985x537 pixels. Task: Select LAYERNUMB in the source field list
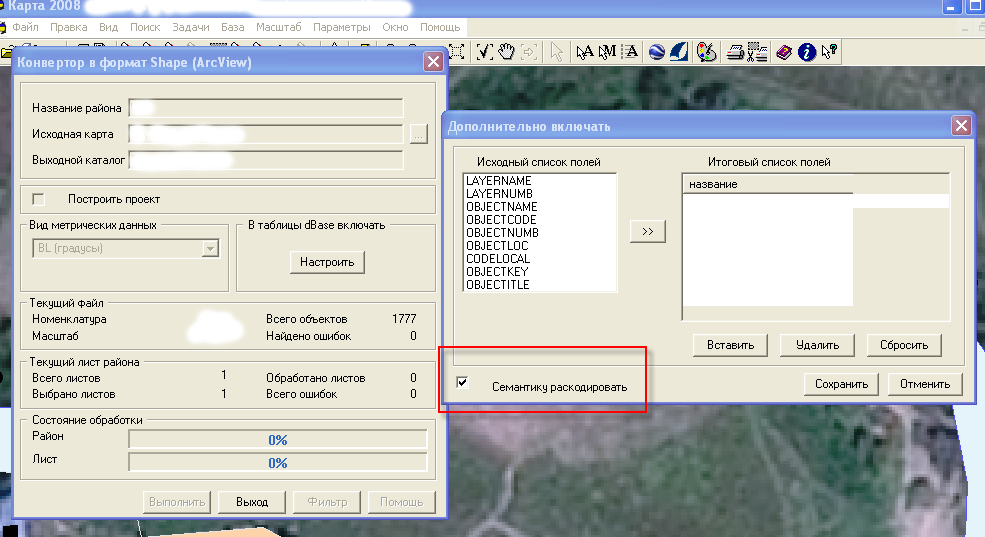pos(499,194)
